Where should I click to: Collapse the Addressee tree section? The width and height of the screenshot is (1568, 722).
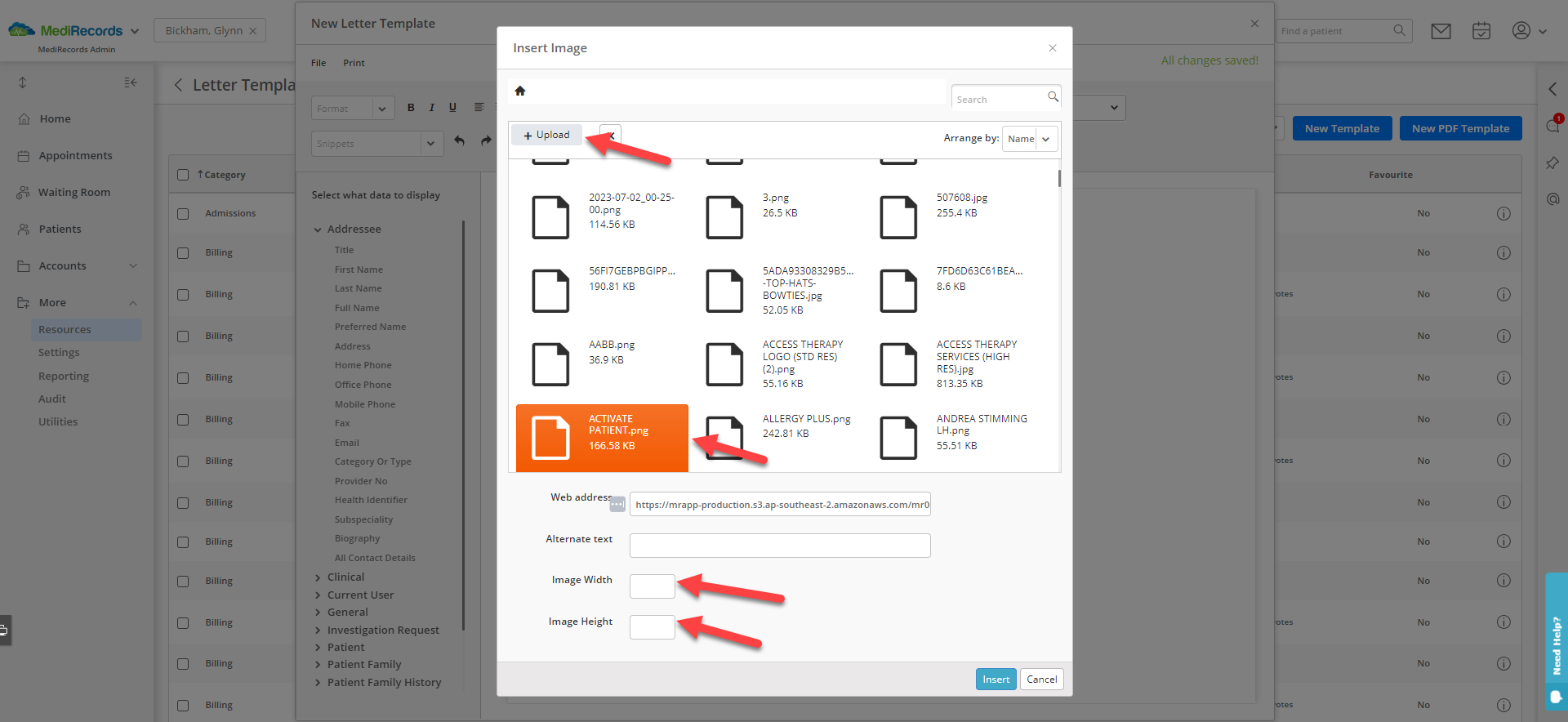[x=318, y=230]
